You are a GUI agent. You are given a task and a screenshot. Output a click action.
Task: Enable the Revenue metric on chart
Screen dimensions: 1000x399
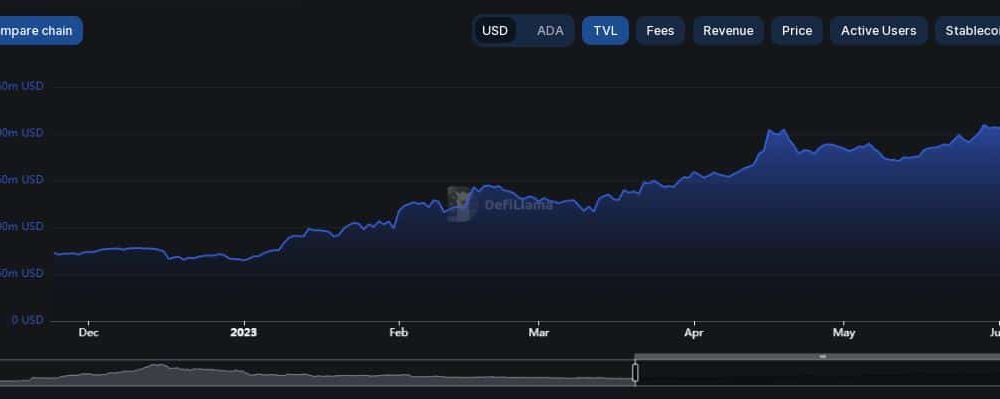coord(728,31)
